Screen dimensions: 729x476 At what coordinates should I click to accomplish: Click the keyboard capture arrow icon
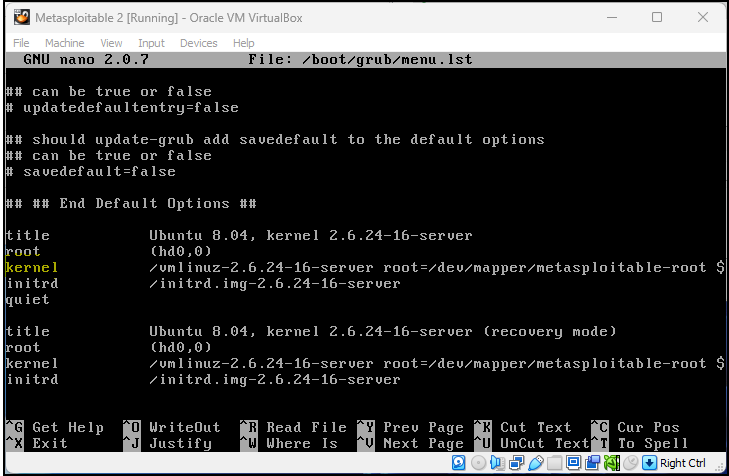649,463
